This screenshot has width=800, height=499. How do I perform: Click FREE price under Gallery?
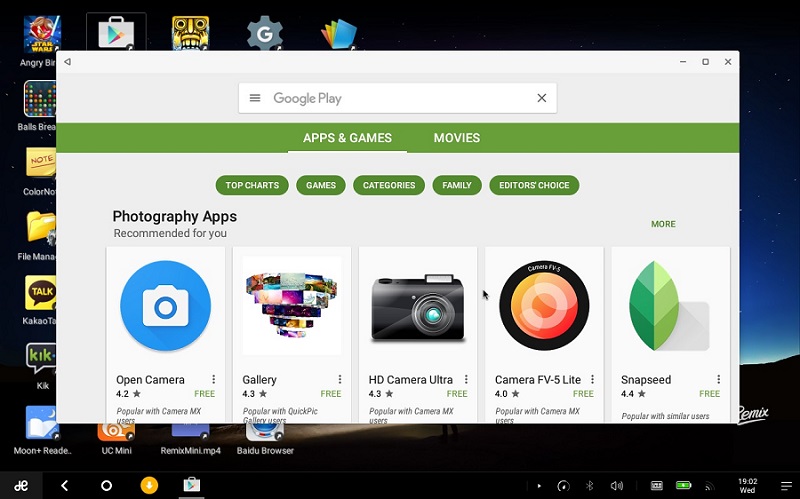click(331, 393)
